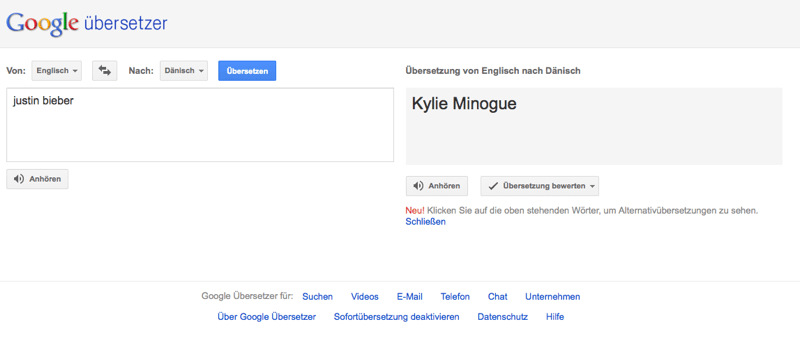Swap source and target languages
This screenshot has width=800, height=361.
point(105,71)
